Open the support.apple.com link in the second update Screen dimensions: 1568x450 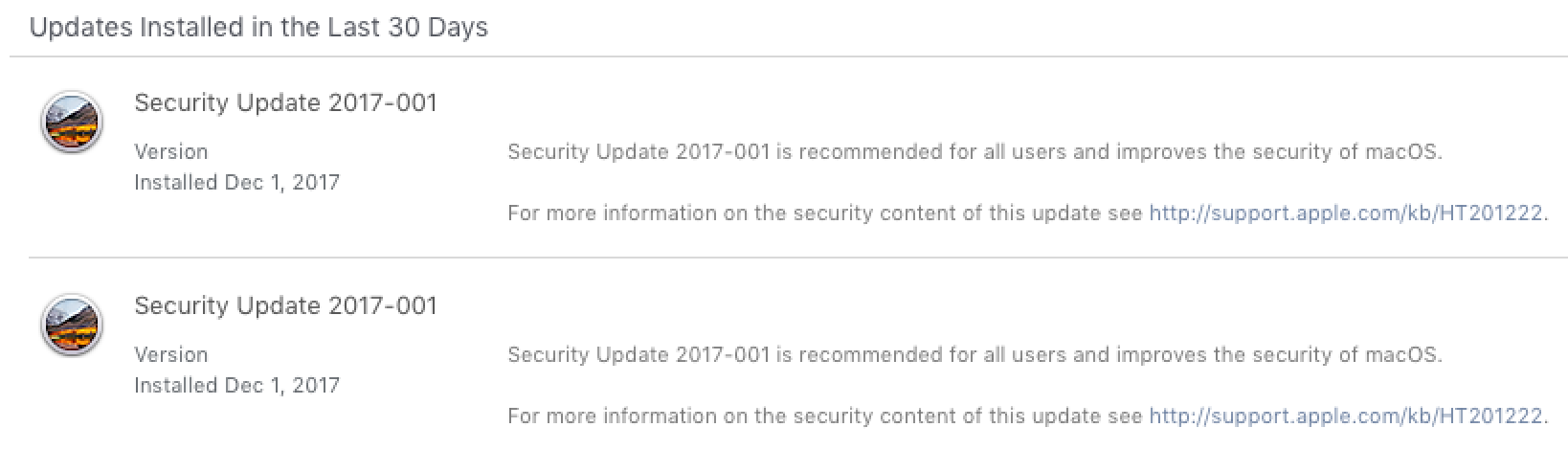[1346, 416]
